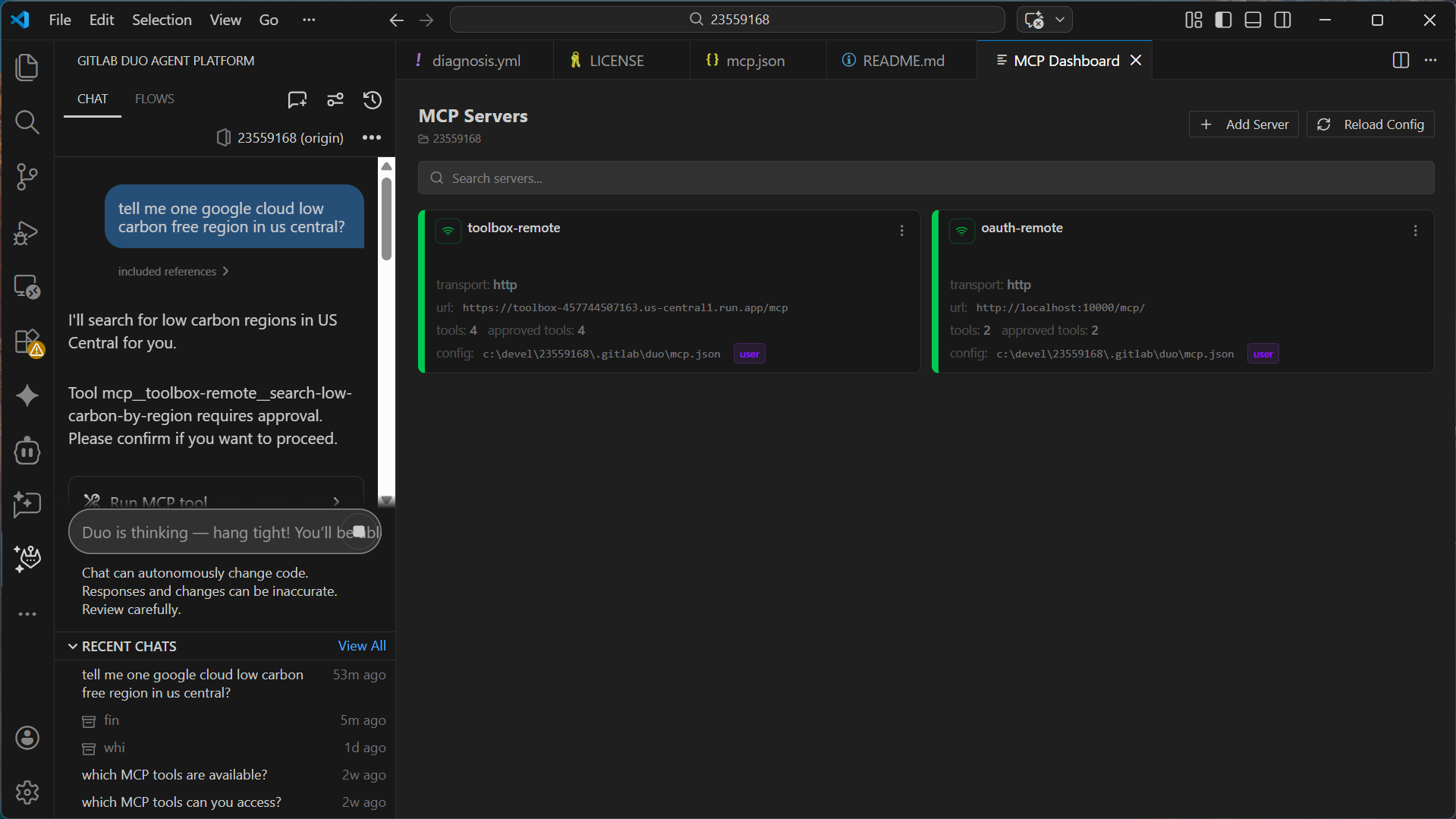Click the chat panel vertical scrollbar thumb
Screen dimensions: 1456x819
(386, 219)
